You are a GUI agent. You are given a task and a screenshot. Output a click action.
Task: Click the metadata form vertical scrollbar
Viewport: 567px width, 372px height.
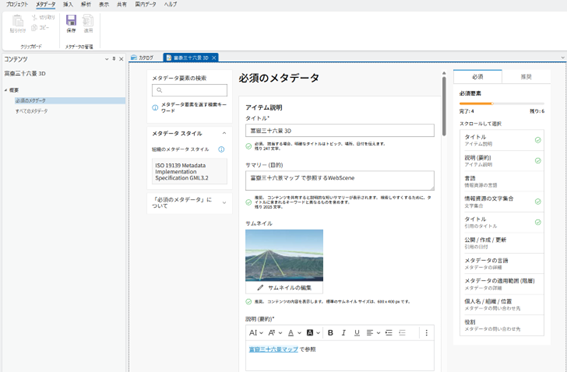point(444,105)
